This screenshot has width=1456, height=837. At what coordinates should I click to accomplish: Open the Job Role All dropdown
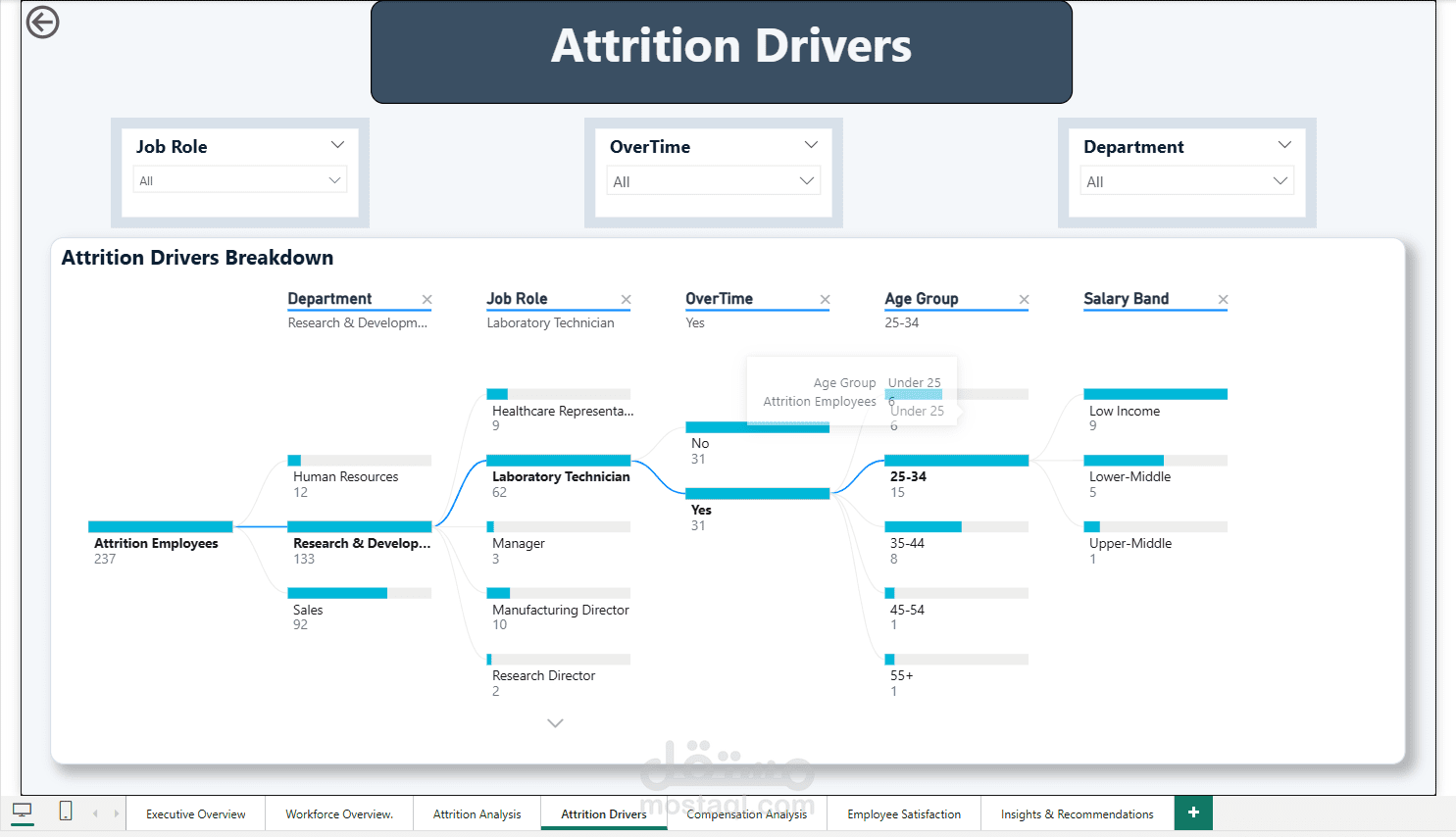coord(240,180)
